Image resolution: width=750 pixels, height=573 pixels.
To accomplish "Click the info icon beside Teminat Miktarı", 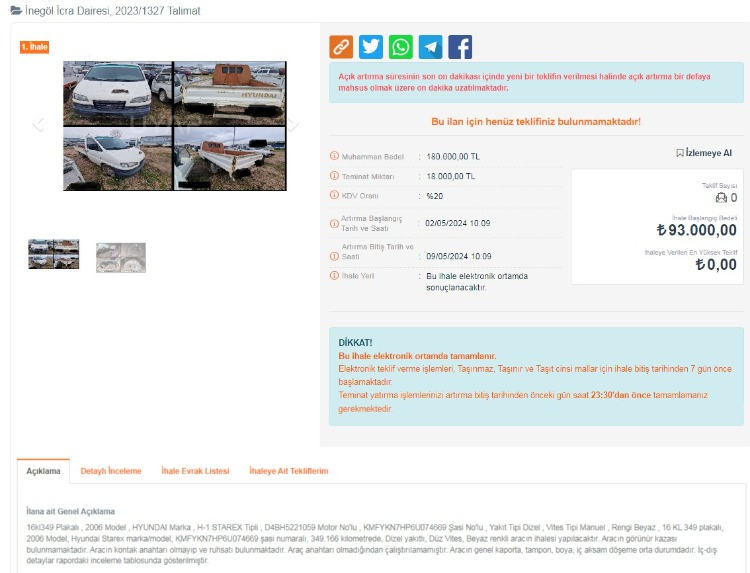I will tap(334, 176).
